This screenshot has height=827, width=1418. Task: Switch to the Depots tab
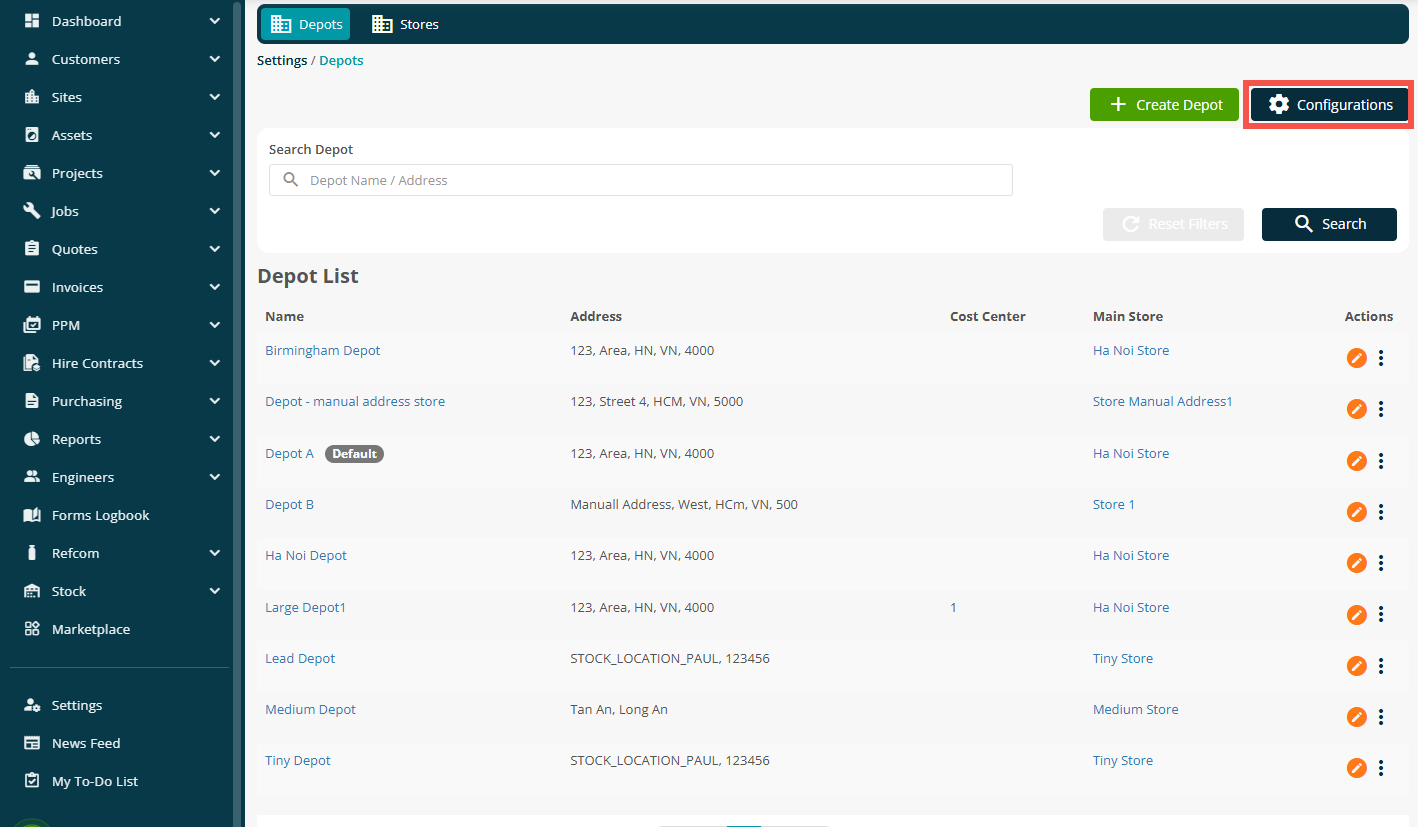tap(306, 24)
